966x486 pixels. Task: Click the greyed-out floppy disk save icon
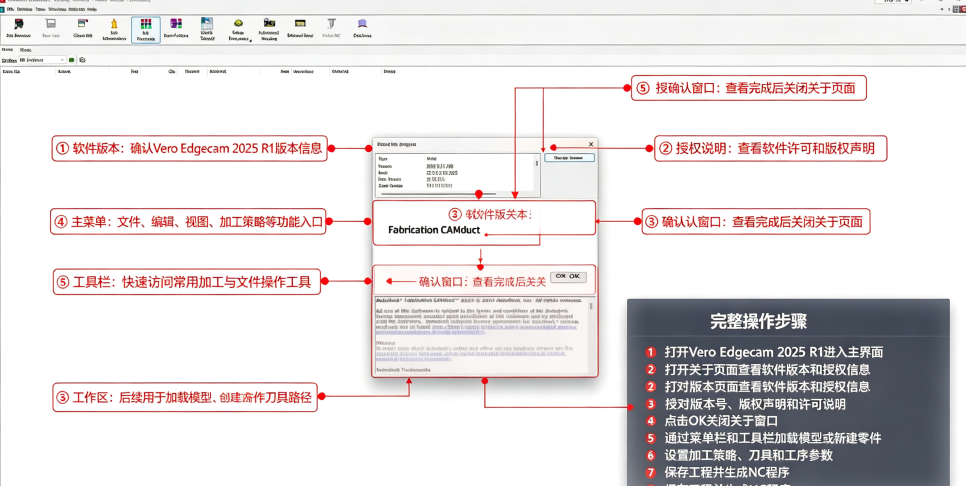click(x=51, y=24)
